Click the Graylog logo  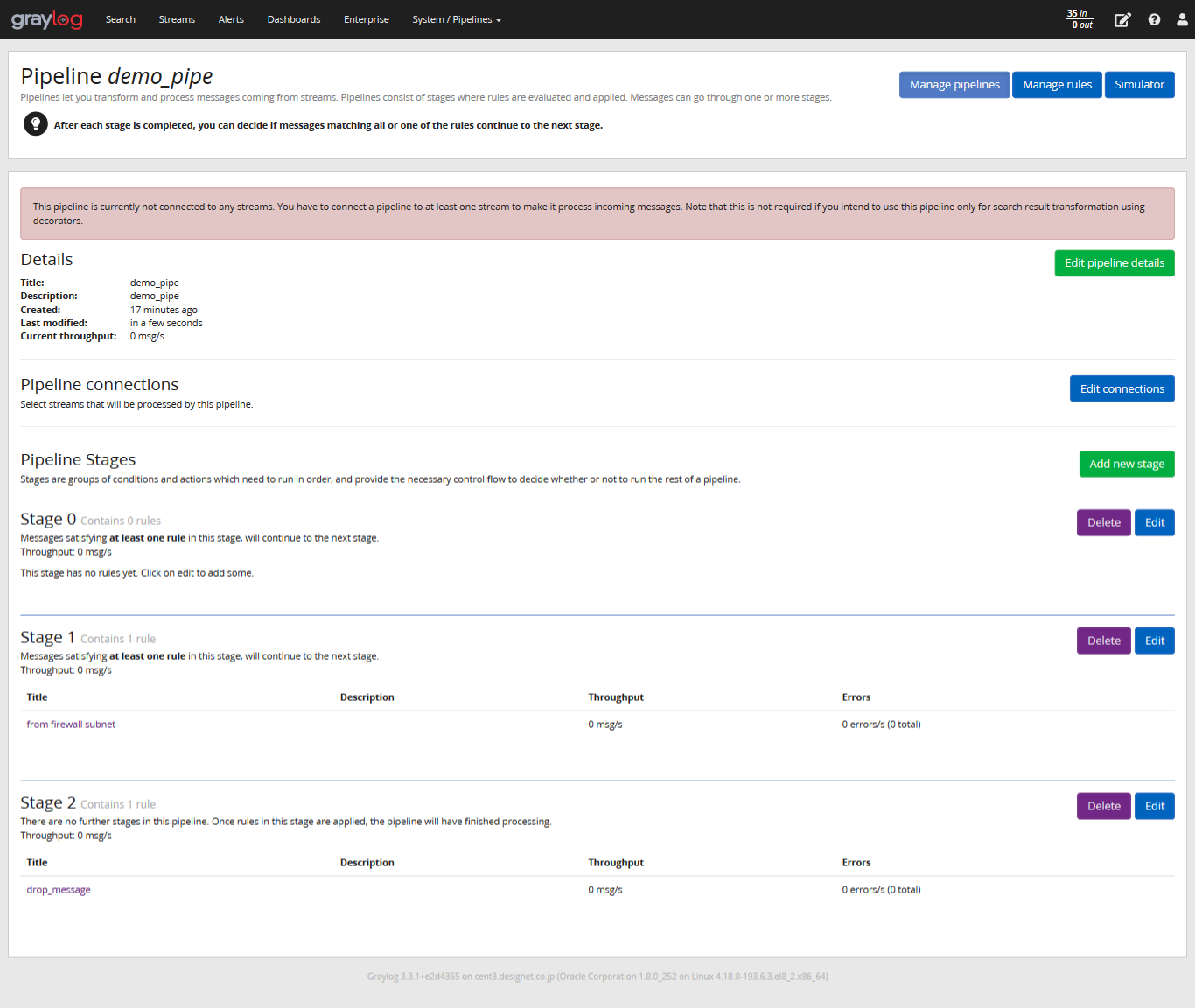47,19
